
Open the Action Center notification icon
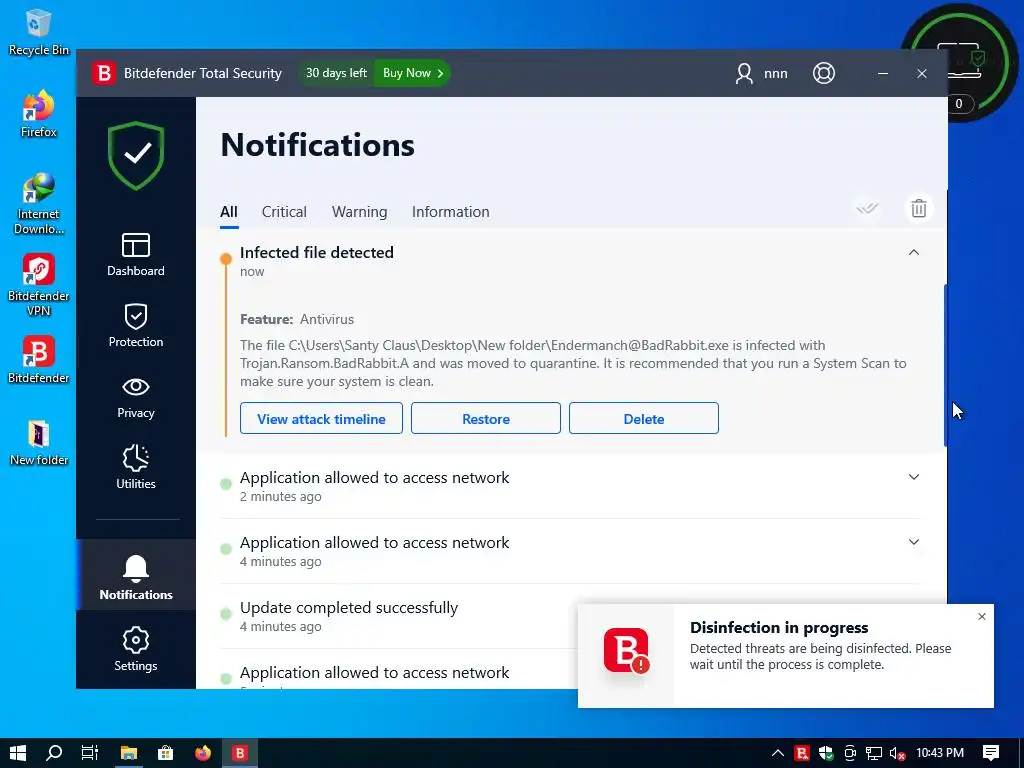click(x=991, y=753)
